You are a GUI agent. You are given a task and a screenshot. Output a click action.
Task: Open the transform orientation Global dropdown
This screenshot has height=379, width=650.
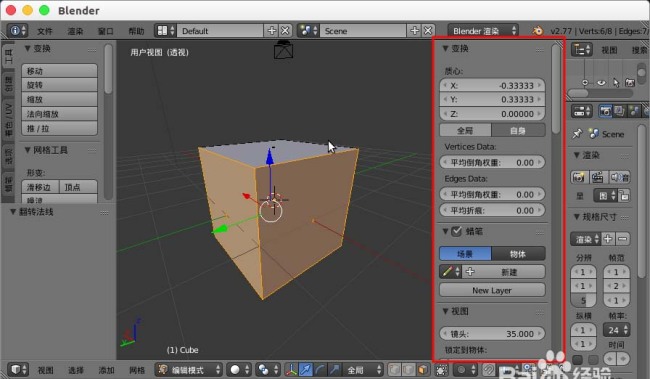click(363, 369)
